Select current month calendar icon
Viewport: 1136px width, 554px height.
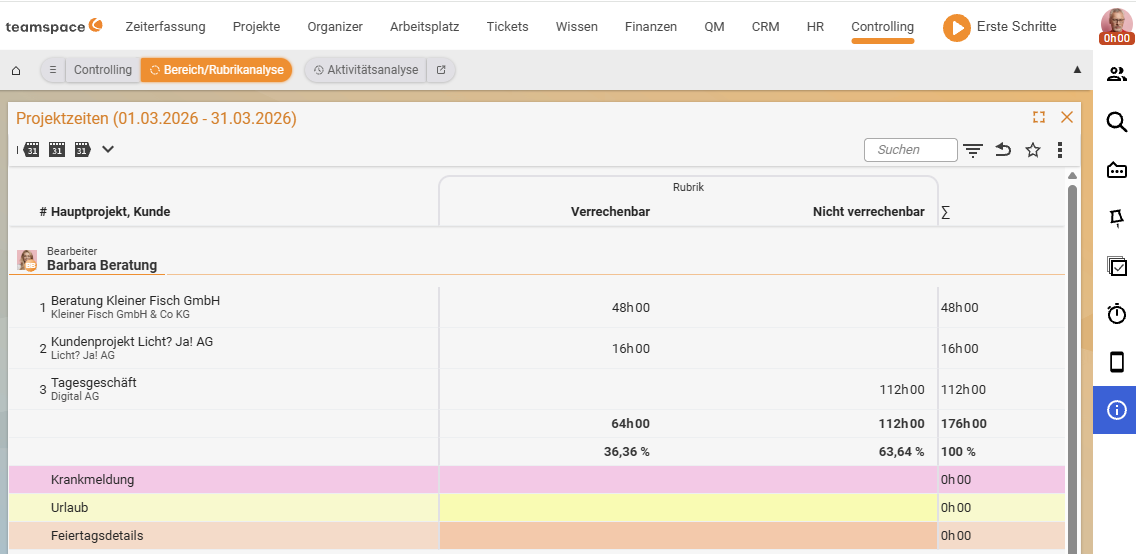click(x=57, y=150)
